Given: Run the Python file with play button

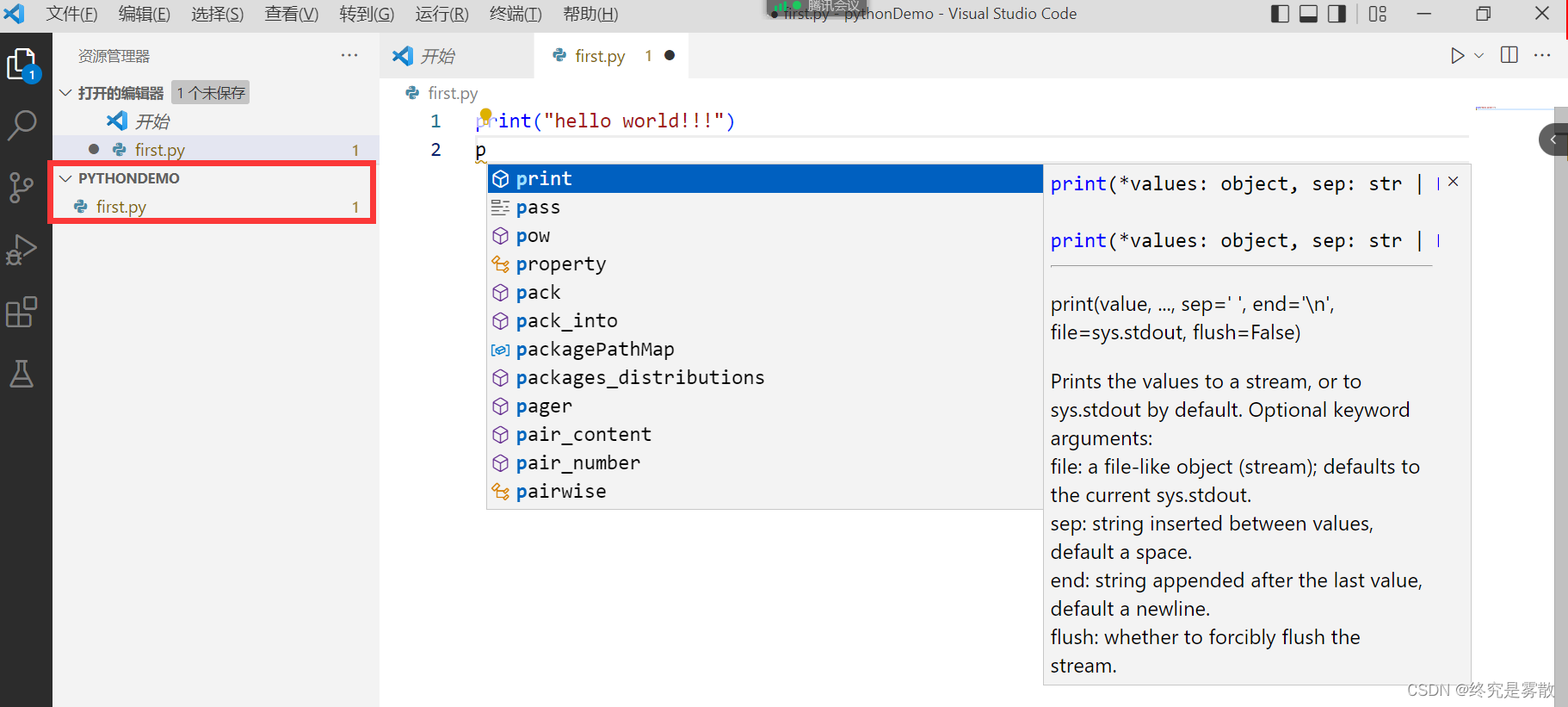Looking at the screenshot, I should click(x=1456, y=56).
